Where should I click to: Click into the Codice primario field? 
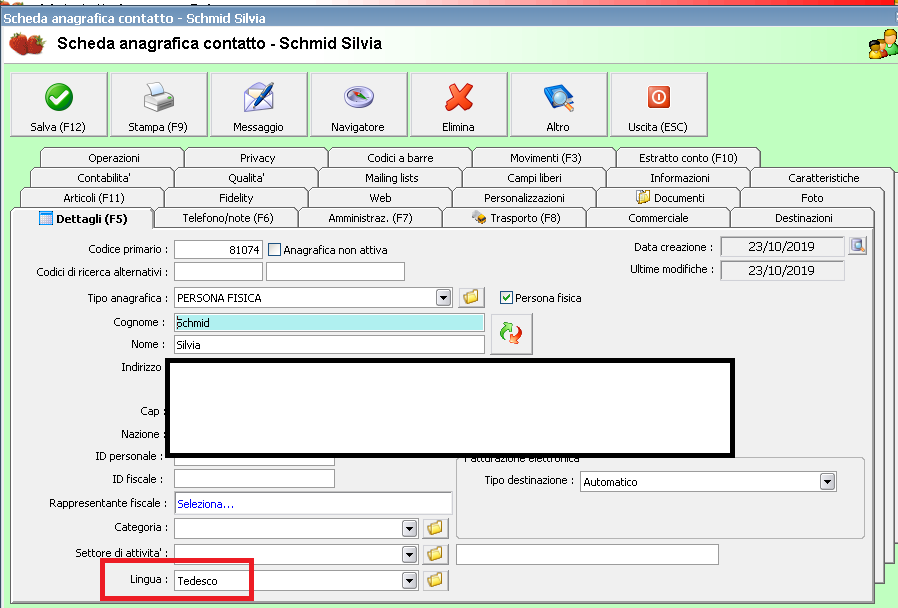pyautogui.click(x=218, y=250)
